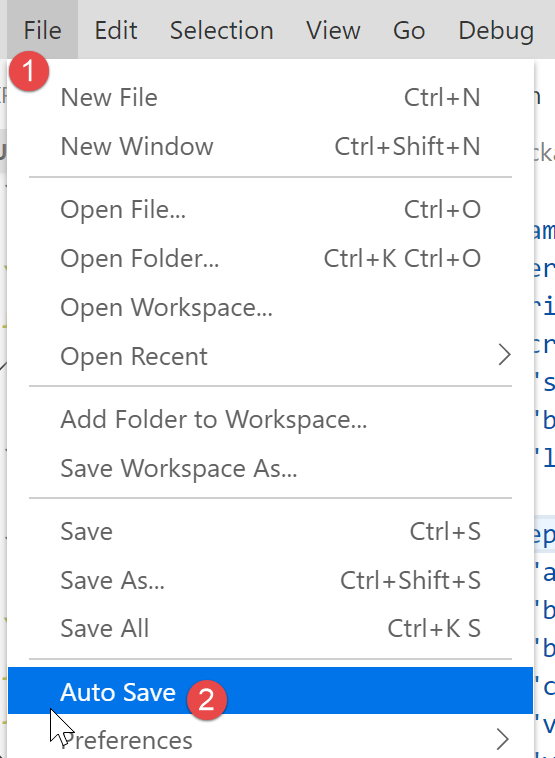Click Open File... menu item

pyautogui.click(x=270, y=209)
